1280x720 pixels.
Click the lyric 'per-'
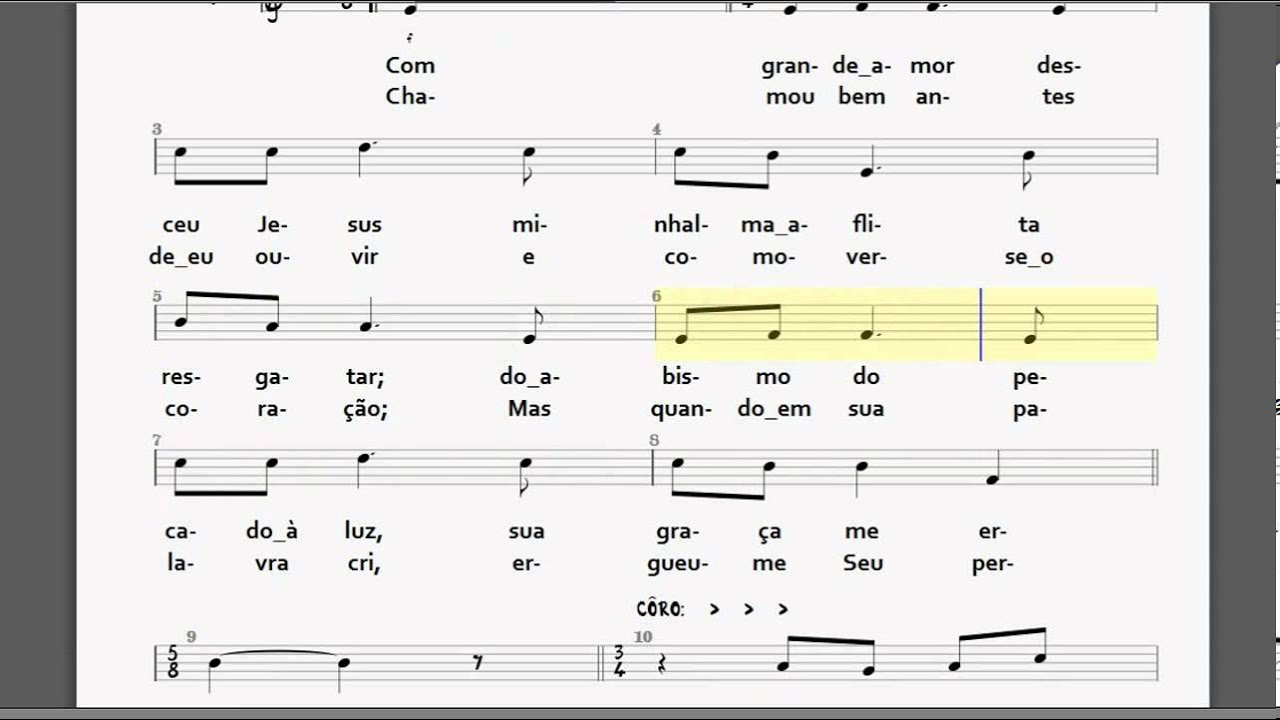[993, 564]
